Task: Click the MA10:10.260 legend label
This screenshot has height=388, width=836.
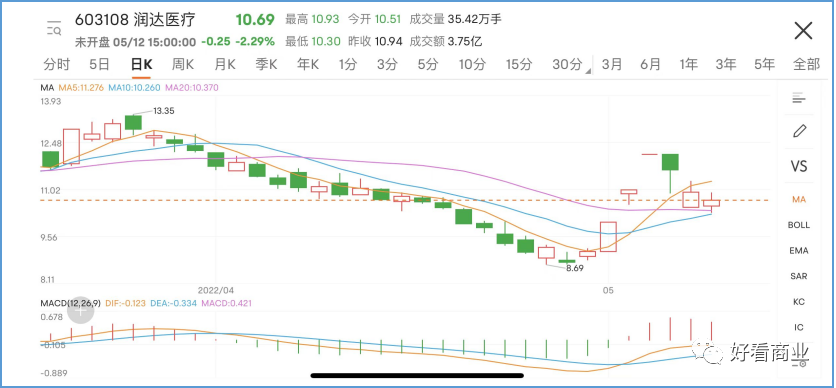Action: [x=135, y=87]
